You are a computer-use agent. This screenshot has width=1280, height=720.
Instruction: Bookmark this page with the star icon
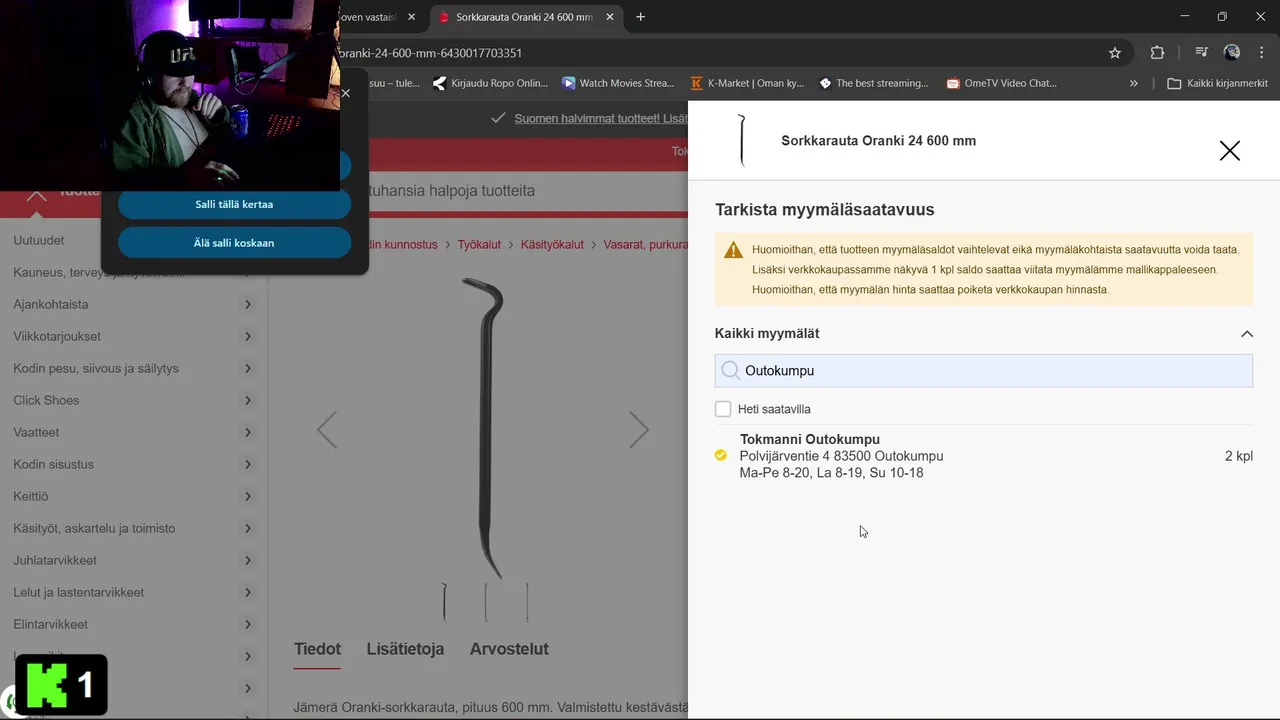tap(1115, 53)
